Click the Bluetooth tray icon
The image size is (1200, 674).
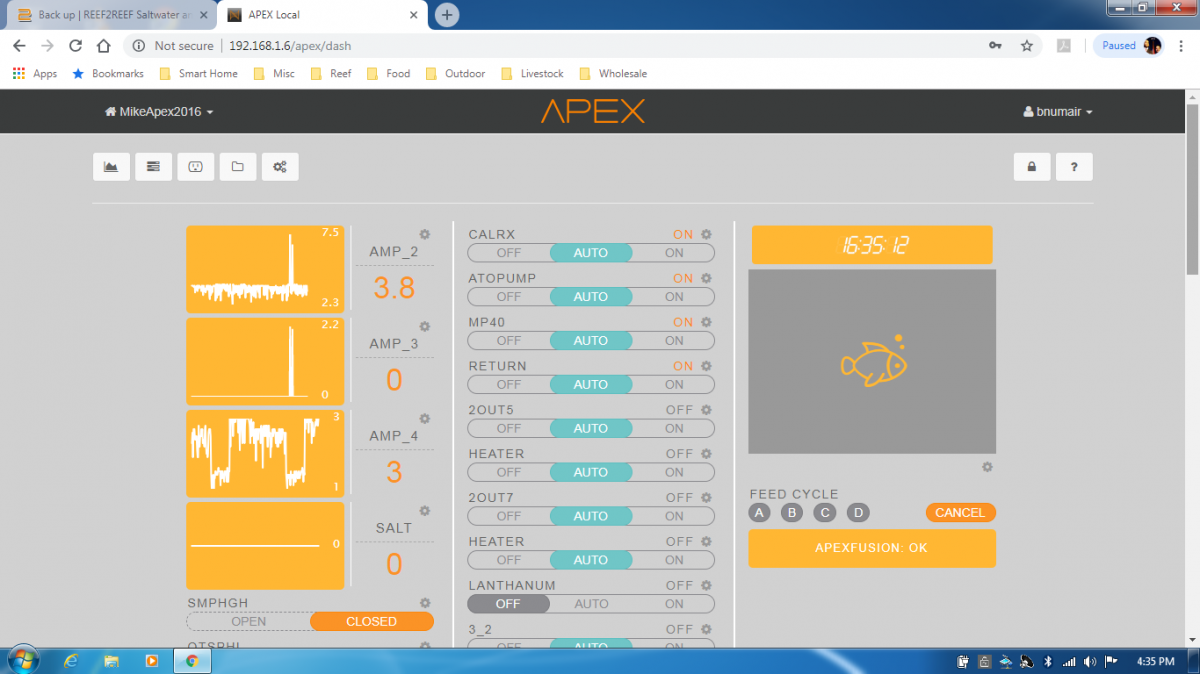tap(1048, 661)
